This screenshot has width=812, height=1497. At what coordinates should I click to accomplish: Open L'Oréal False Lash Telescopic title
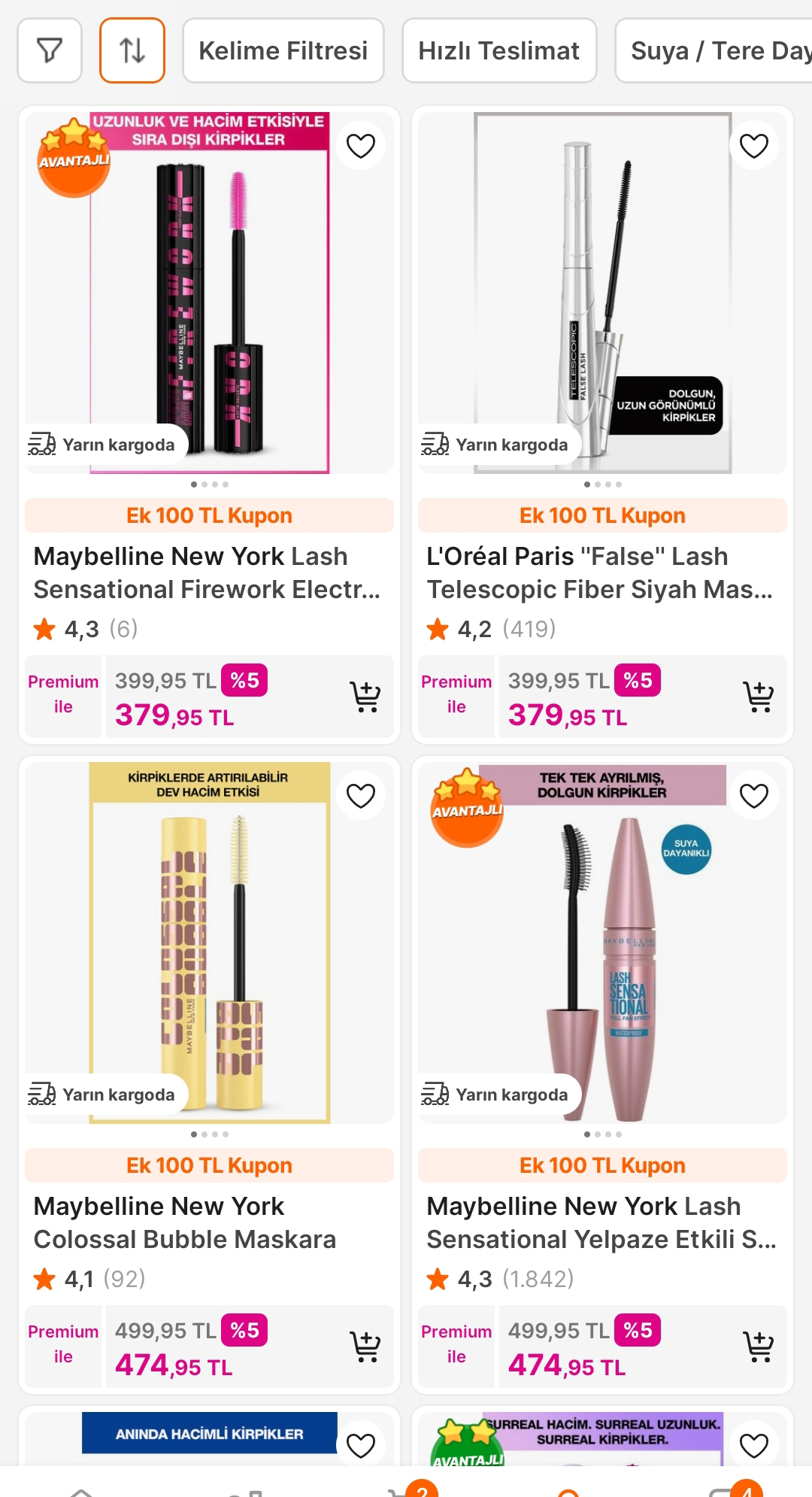pos(600,572)
